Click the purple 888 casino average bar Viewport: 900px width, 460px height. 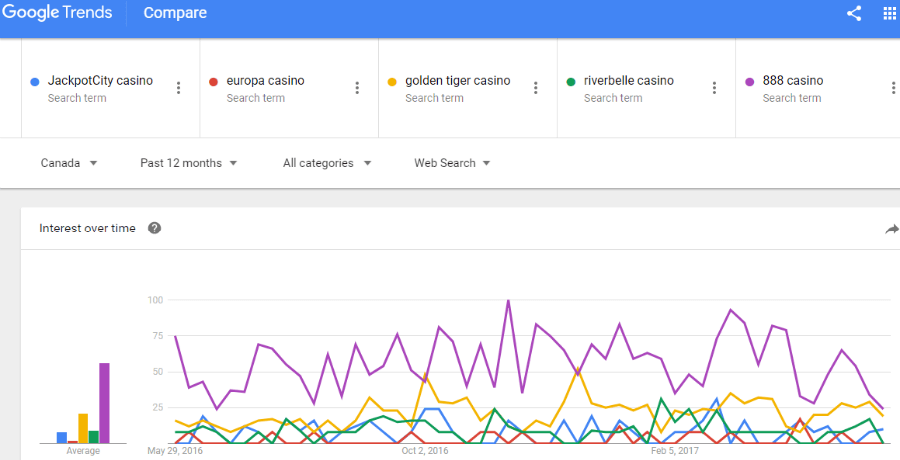[104, 403]
